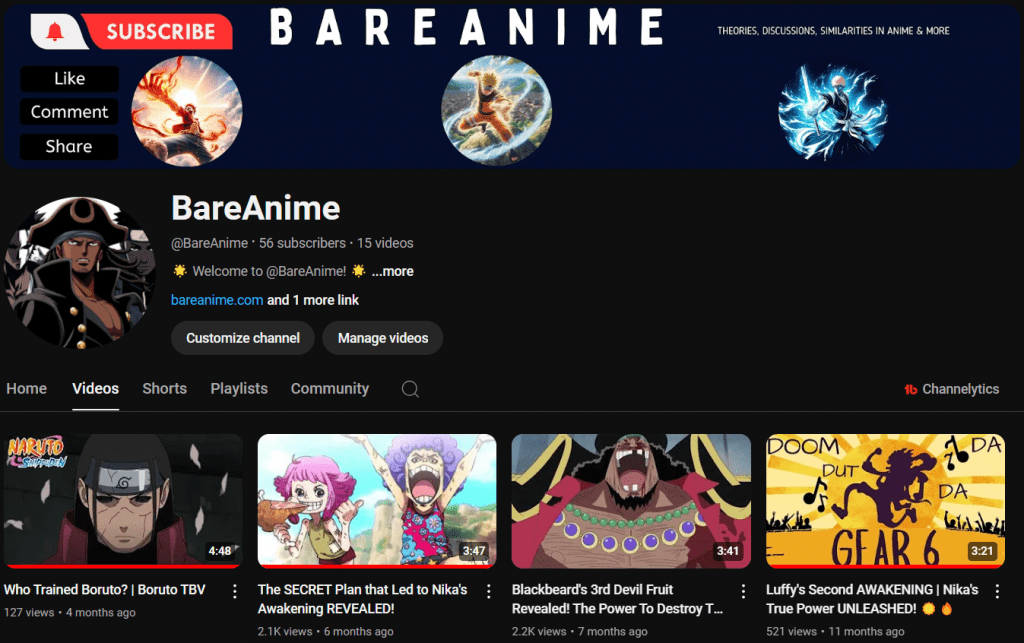Click '2.1K views • 6 months ago' text

325,632
